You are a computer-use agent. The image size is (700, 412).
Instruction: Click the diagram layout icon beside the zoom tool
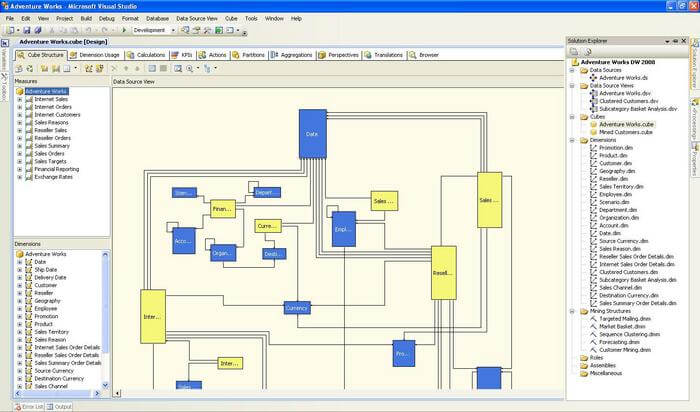click(x=208, y=68)
